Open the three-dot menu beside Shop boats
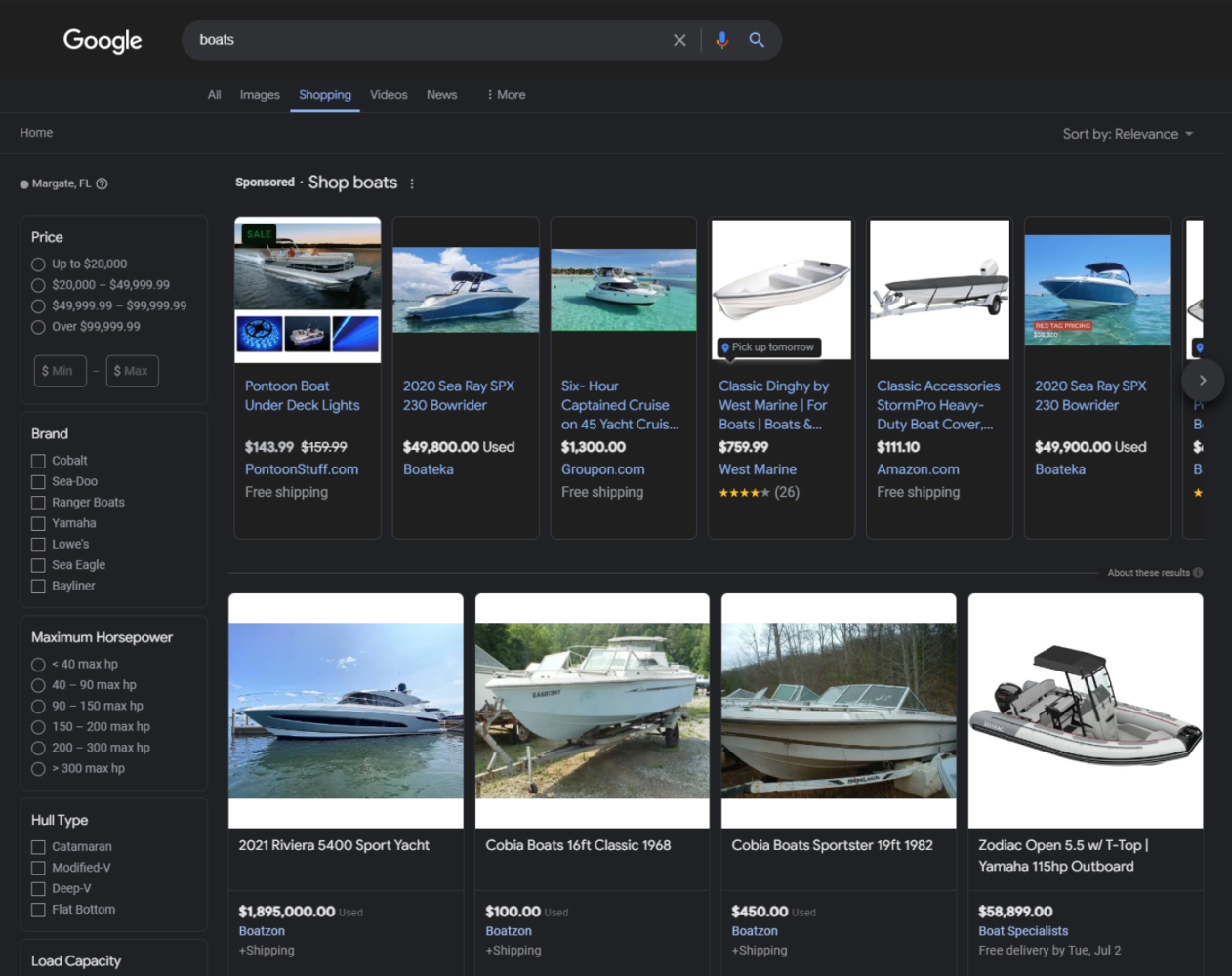Image resolution: width=1232 pixels, height=976 pixels. click(412, 183)
